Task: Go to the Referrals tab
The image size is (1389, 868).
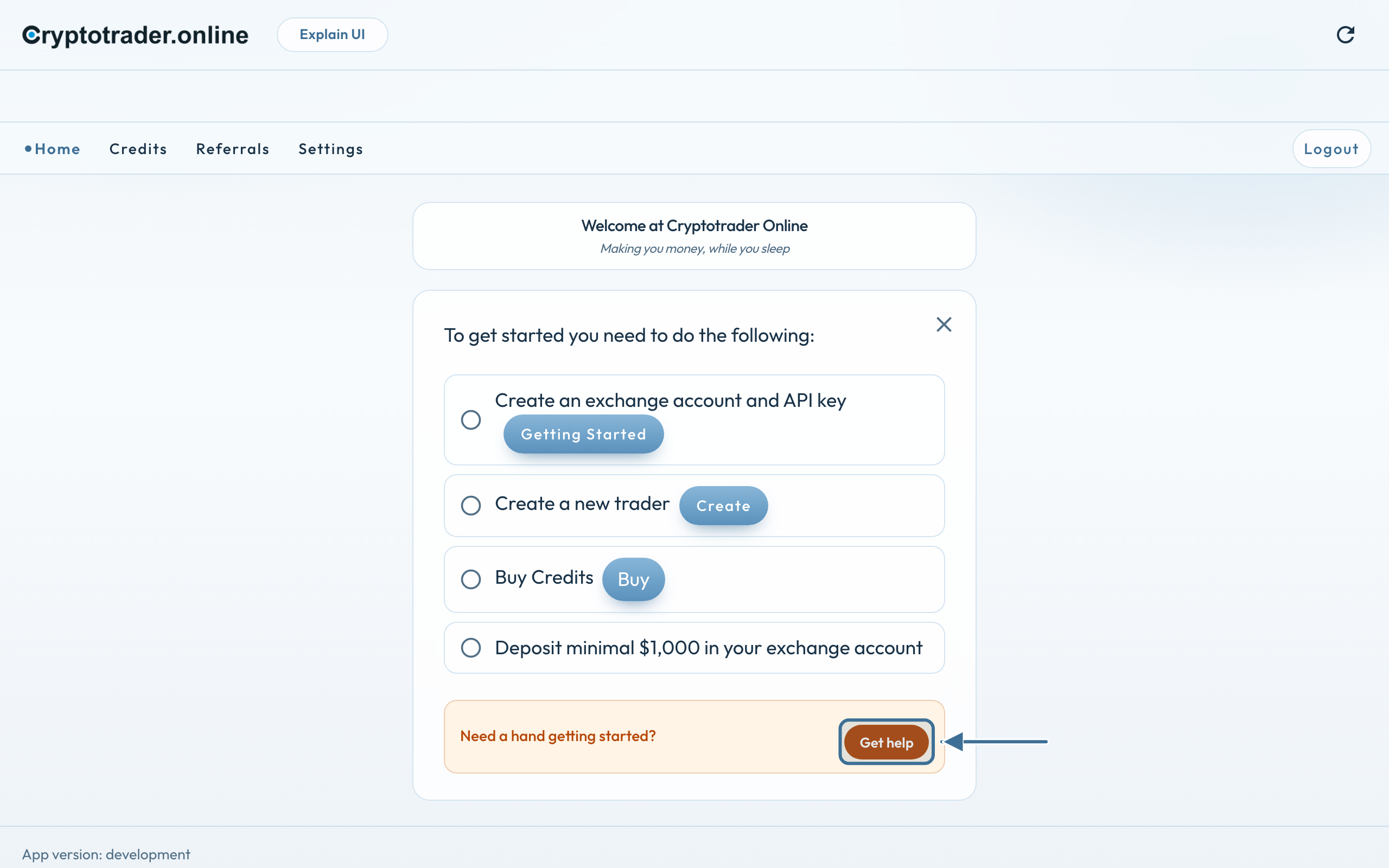Action: (x=232, y=149)
